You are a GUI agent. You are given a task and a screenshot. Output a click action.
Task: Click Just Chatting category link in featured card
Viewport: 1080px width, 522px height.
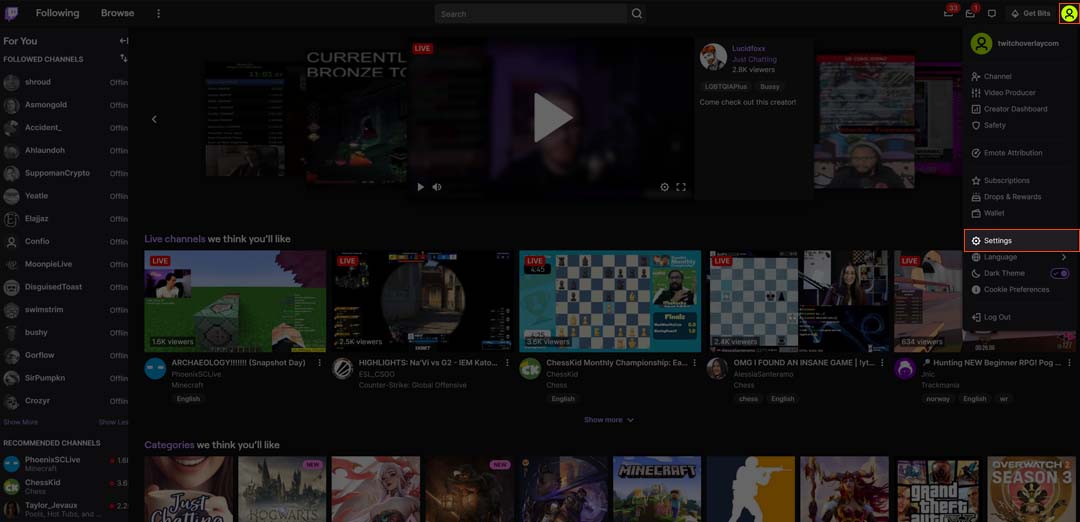(753, 59)
